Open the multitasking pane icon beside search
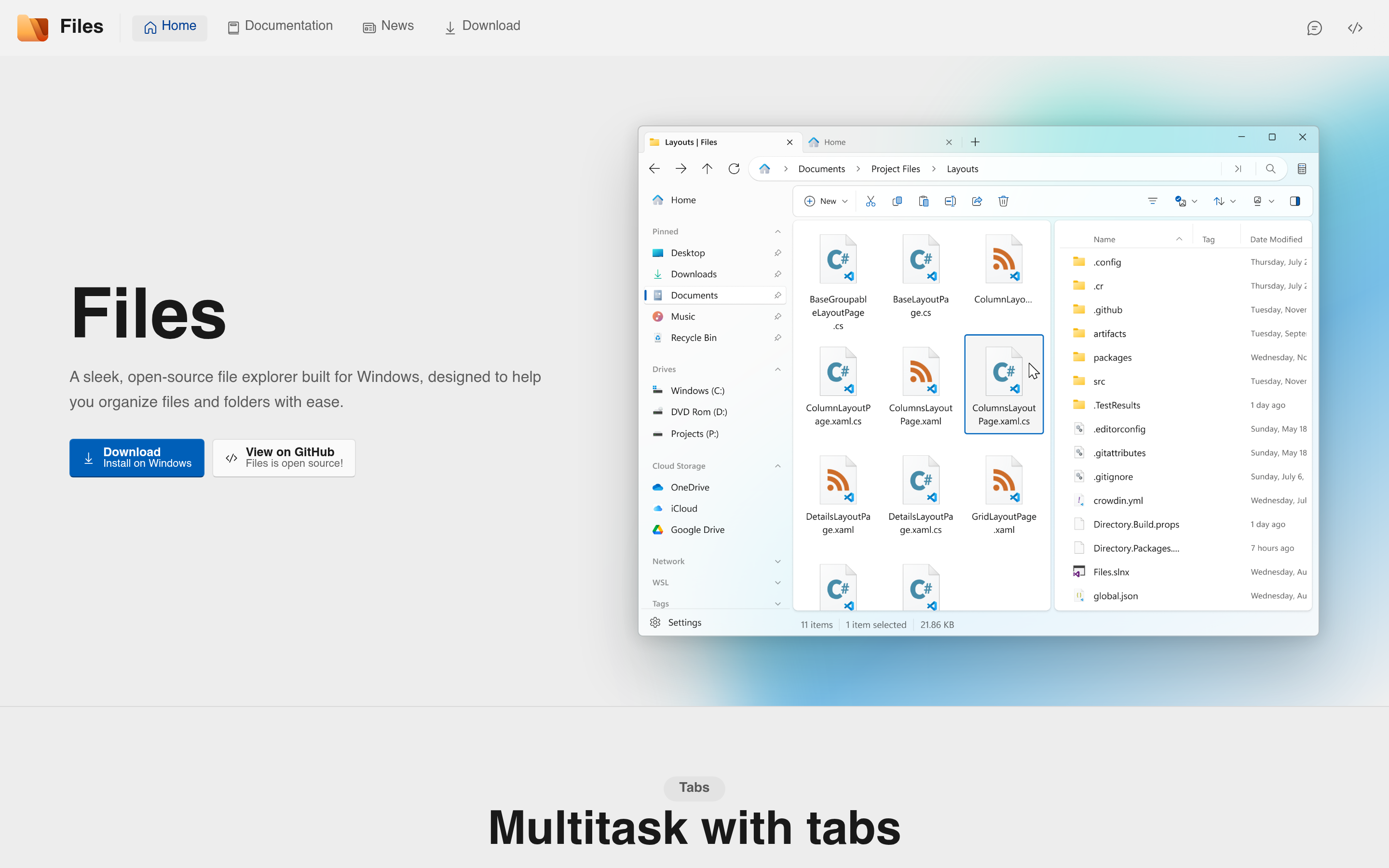The height and width of the screenshot is (868, 1389). (x=1302, y=169)
